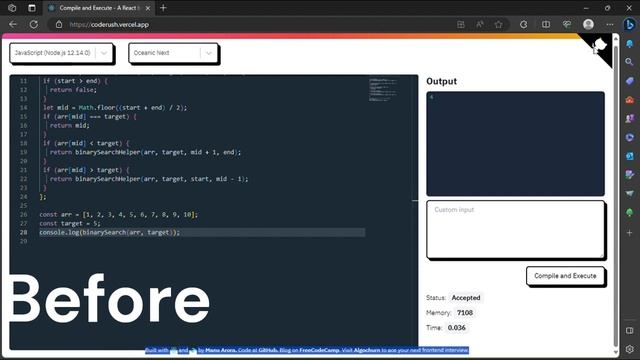640x360 pixels.
Task: Go back using the browser back arrow
Action: point(13,24)
